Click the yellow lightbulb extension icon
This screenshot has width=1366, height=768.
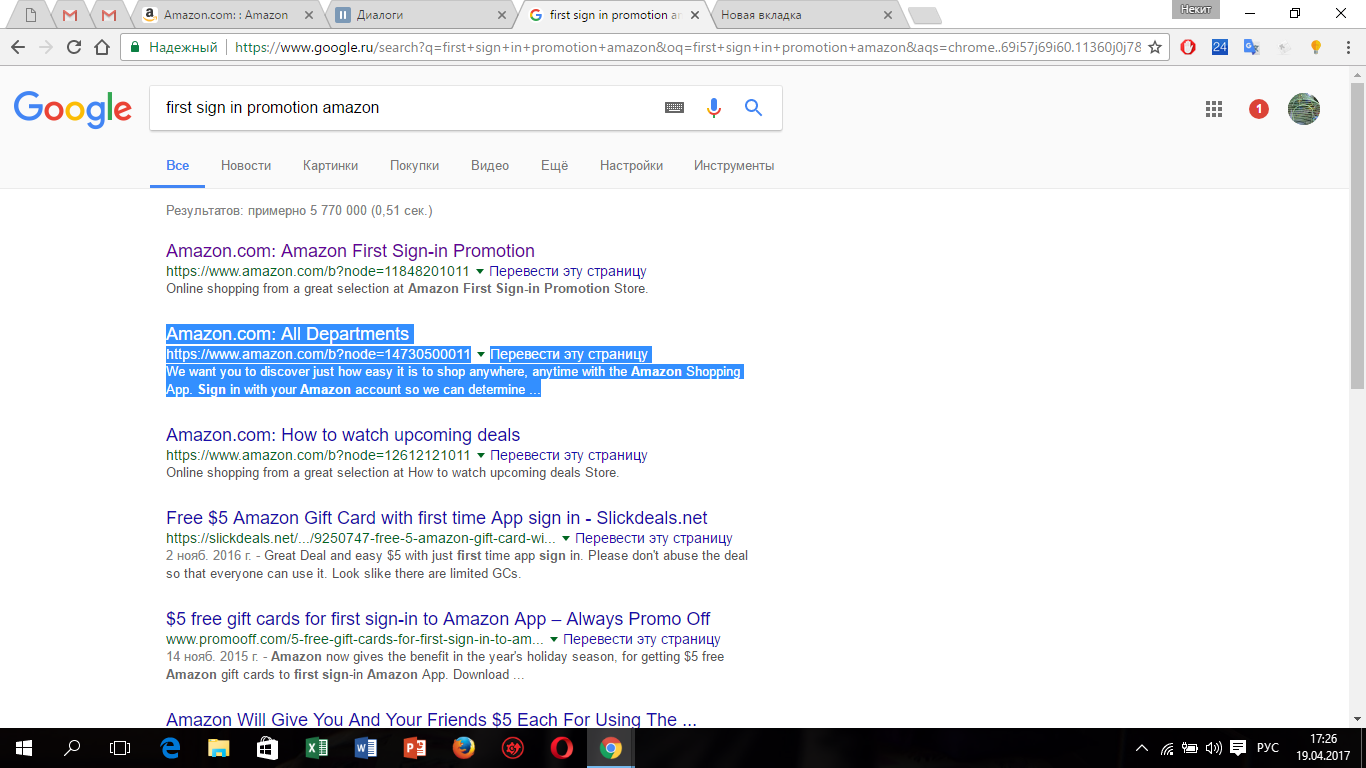pos(1316,47)
